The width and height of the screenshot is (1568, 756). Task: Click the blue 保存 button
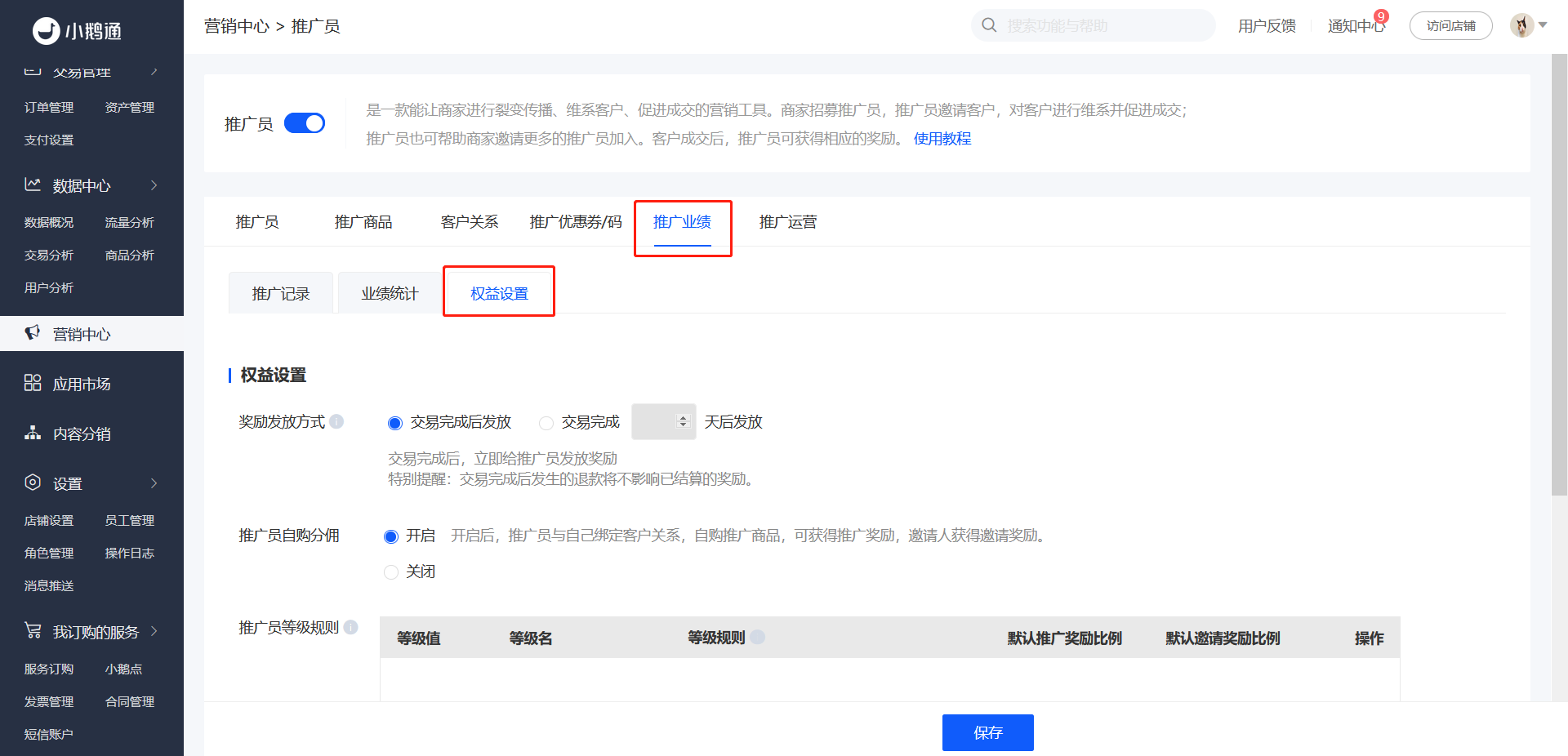click(988, 732)
